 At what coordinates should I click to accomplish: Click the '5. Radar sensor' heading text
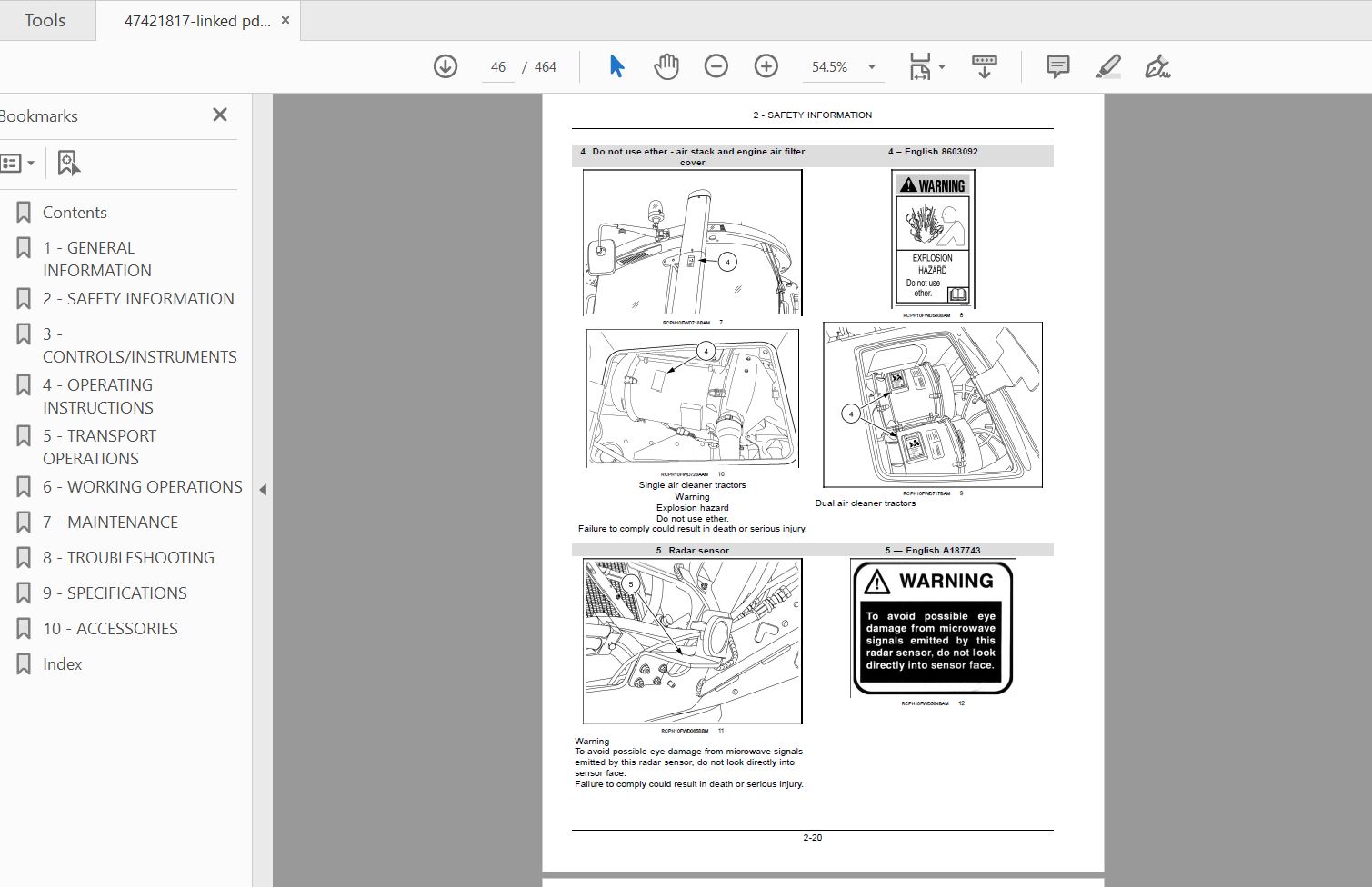[693, 551]
